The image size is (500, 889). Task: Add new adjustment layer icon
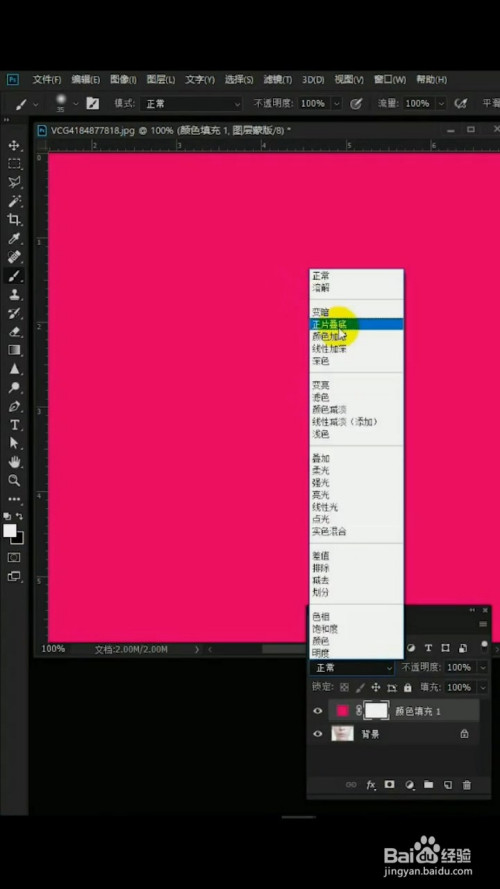409,785
